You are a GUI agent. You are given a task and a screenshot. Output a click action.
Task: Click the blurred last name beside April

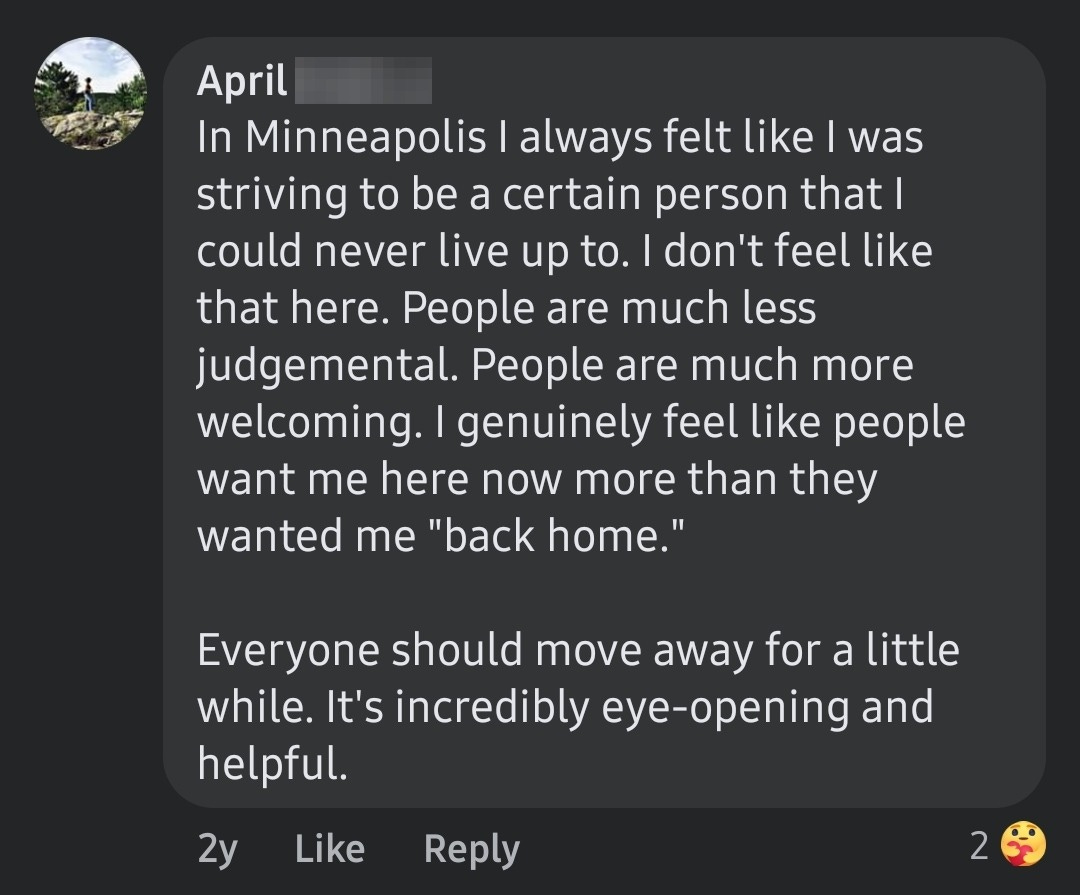363,81
